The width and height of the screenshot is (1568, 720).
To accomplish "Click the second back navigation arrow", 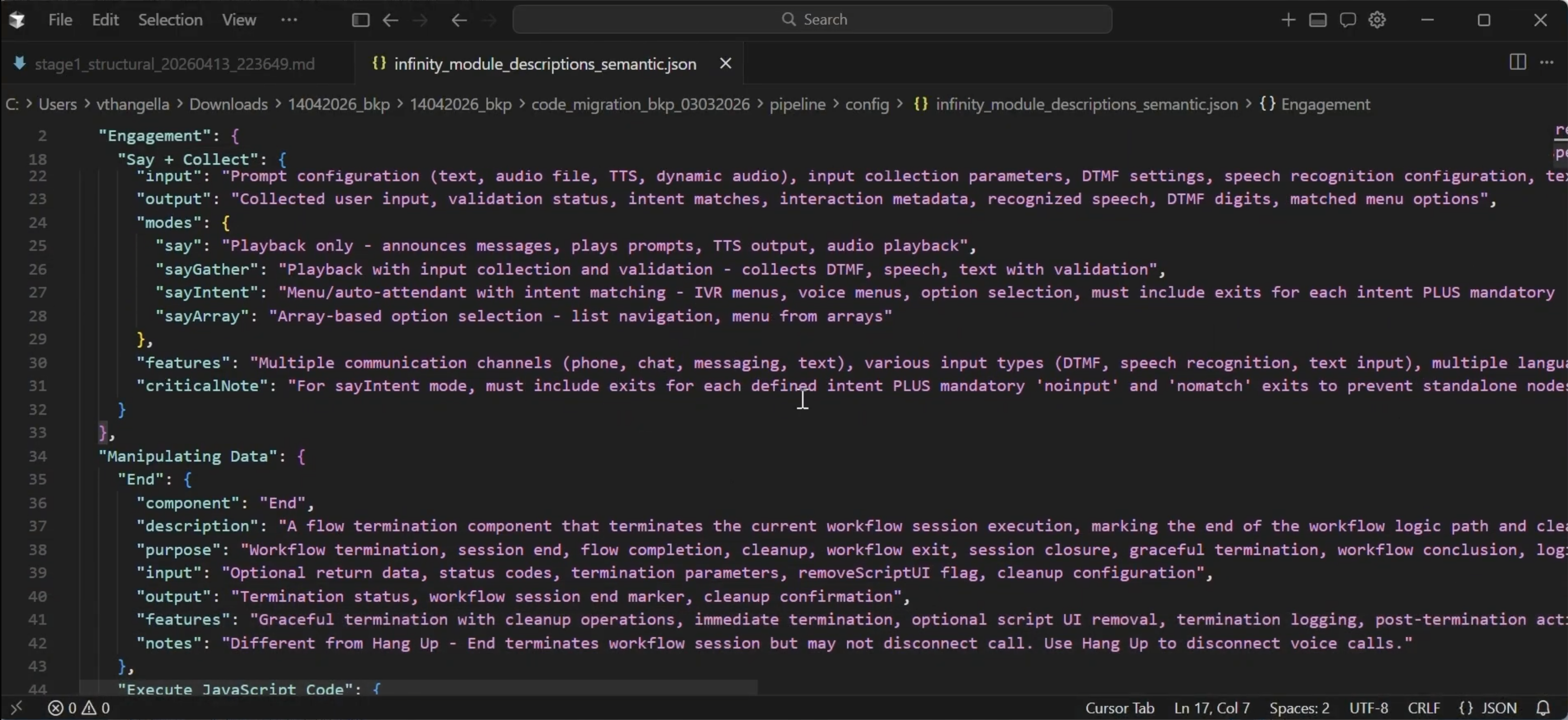I will (459, 20).
